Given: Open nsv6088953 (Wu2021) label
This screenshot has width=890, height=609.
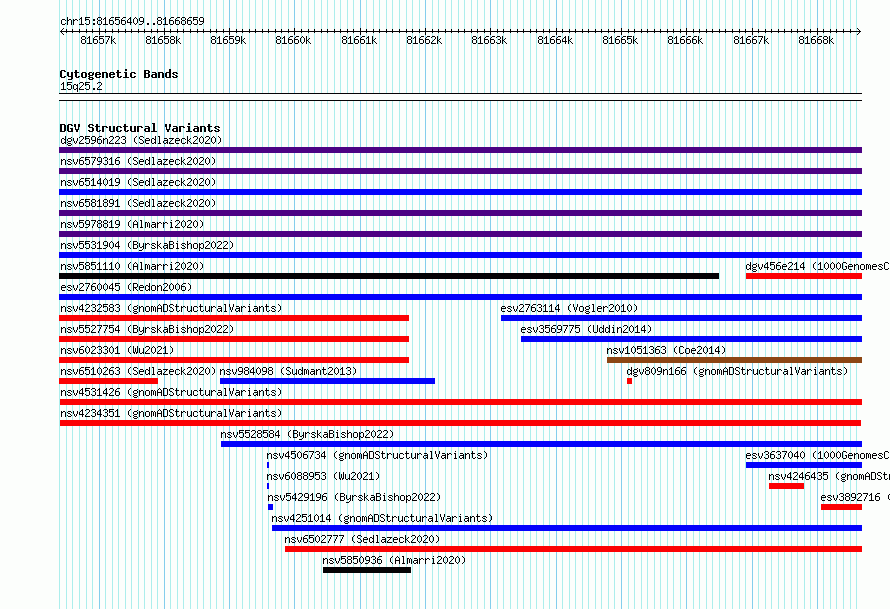Looking at the screenshot, I should pyautogui.click(x=323, y=476).
